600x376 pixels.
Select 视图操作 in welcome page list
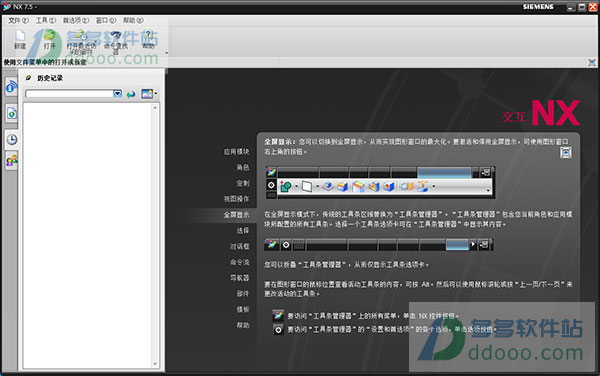[236, 199]
